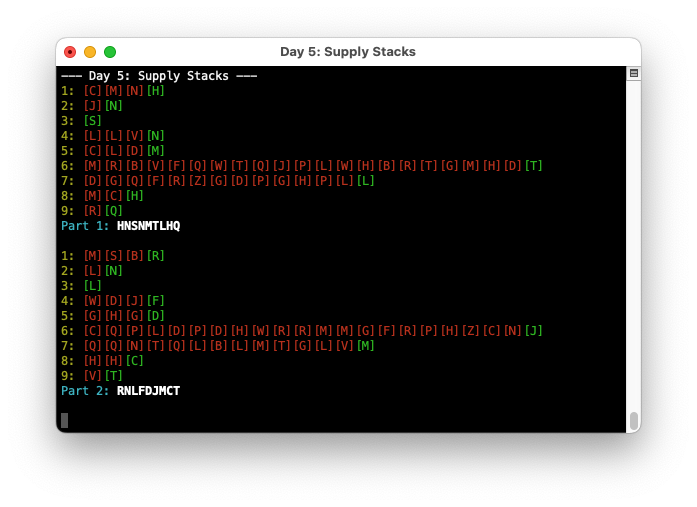Viewport: 697px width, 507px height.
Task: Click green [R] in second block row 1
Action: pos(156,256)
